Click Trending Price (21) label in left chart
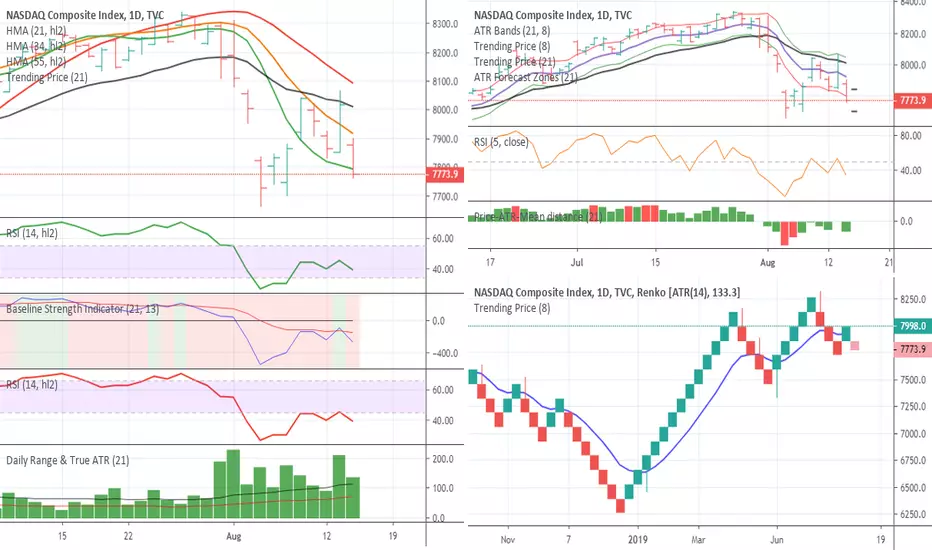932x550 pixels. tap(47, 77)
